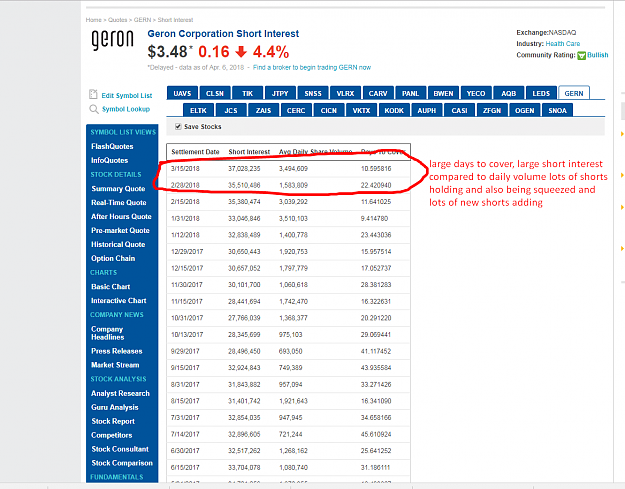Switch to the CERC symbol tab
Image resolution: width=625 pixels, height=489 pixels.
tap(296, 110)
